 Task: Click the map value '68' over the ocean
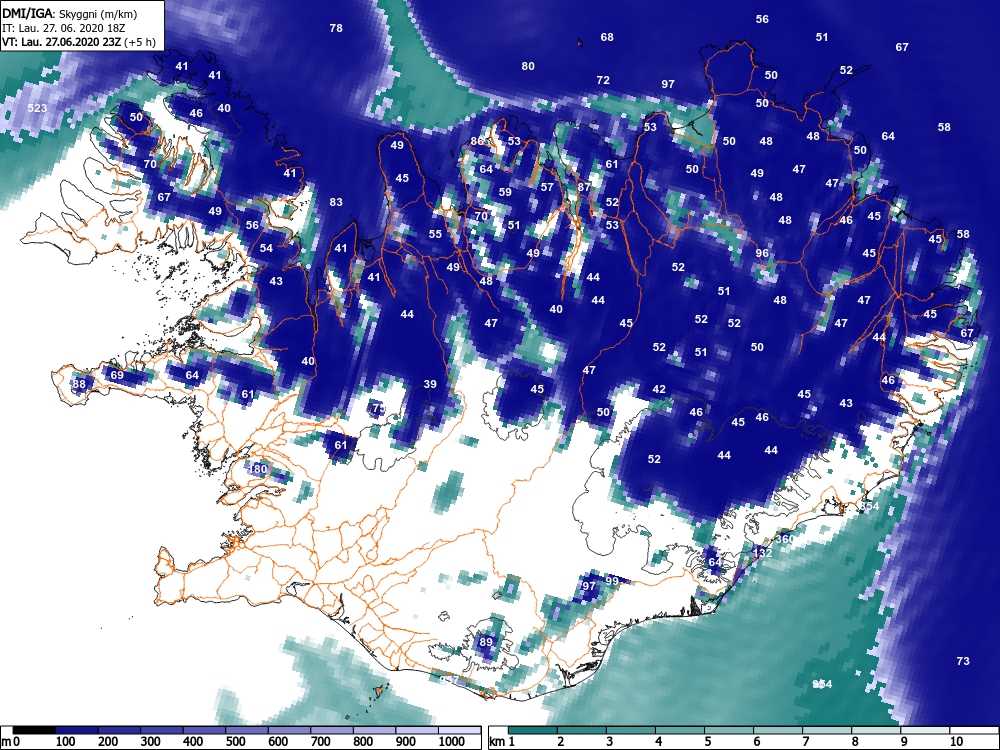click(x=607, y=38)
